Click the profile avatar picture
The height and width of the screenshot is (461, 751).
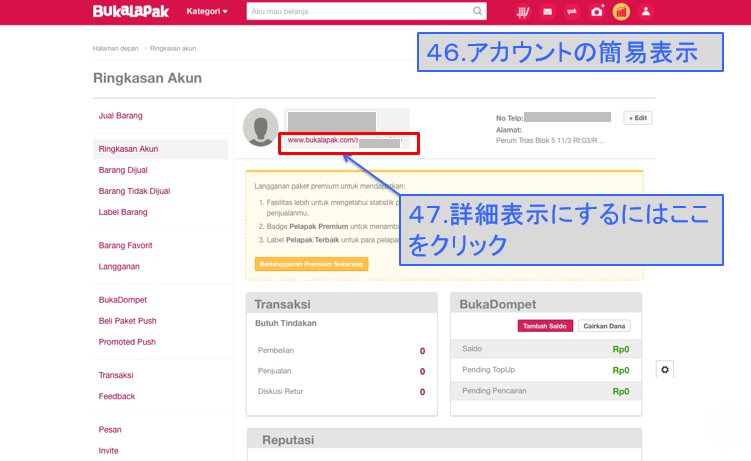[x=261, y=127]
